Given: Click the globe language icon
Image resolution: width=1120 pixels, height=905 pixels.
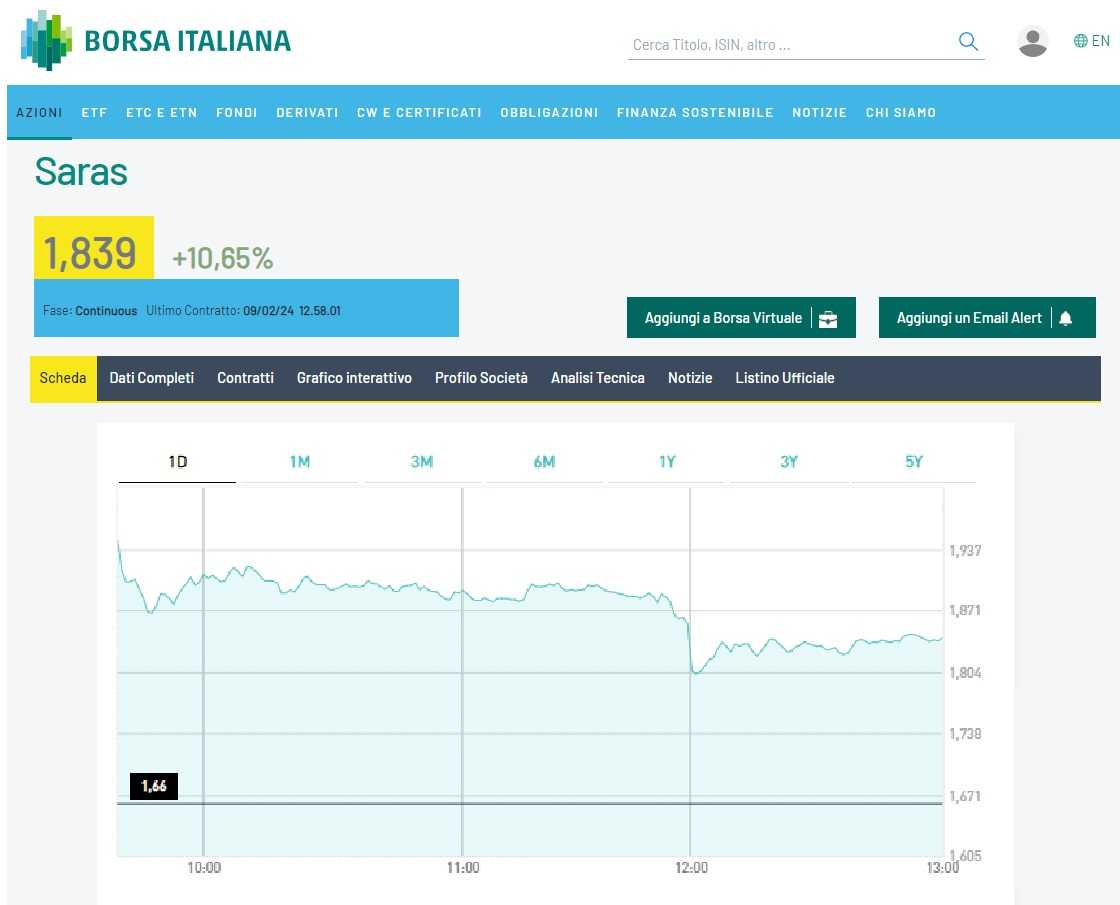Looking at the screenshot, I should tap(1080, 41).
